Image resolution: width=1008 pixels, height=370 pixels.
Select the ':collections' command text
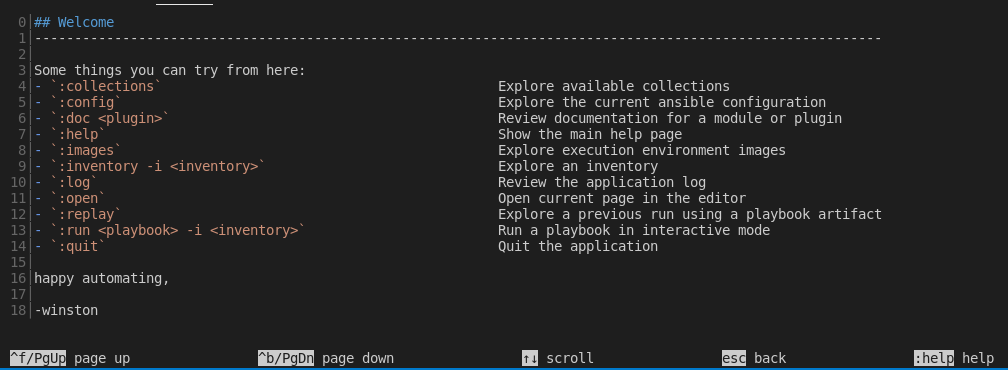click(x=106, y=86)
